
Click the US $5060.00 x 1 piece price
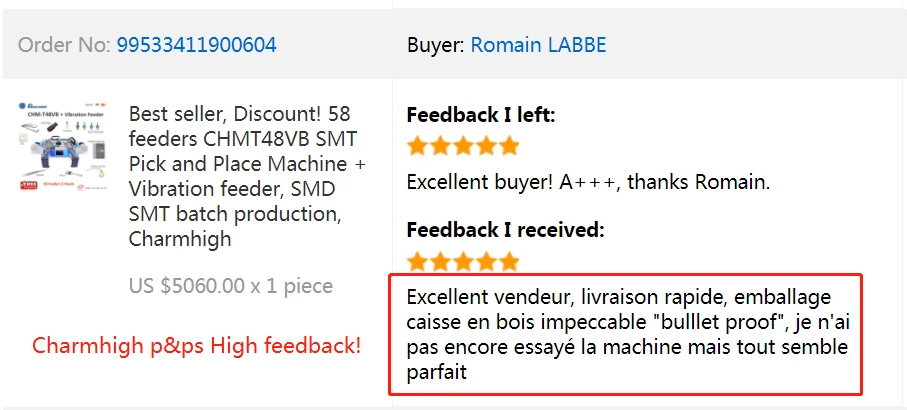coord(231,286)
